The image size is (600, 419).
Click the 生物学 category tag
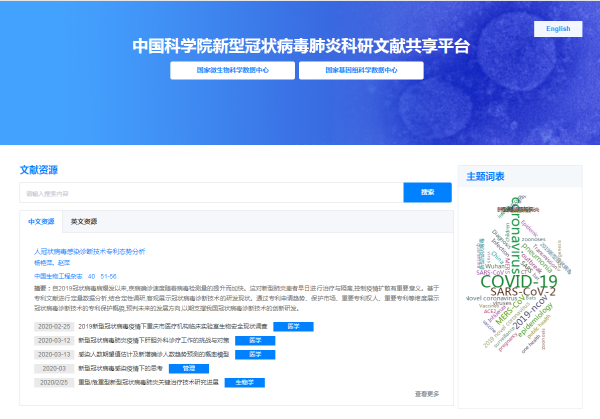coord(238,382)
